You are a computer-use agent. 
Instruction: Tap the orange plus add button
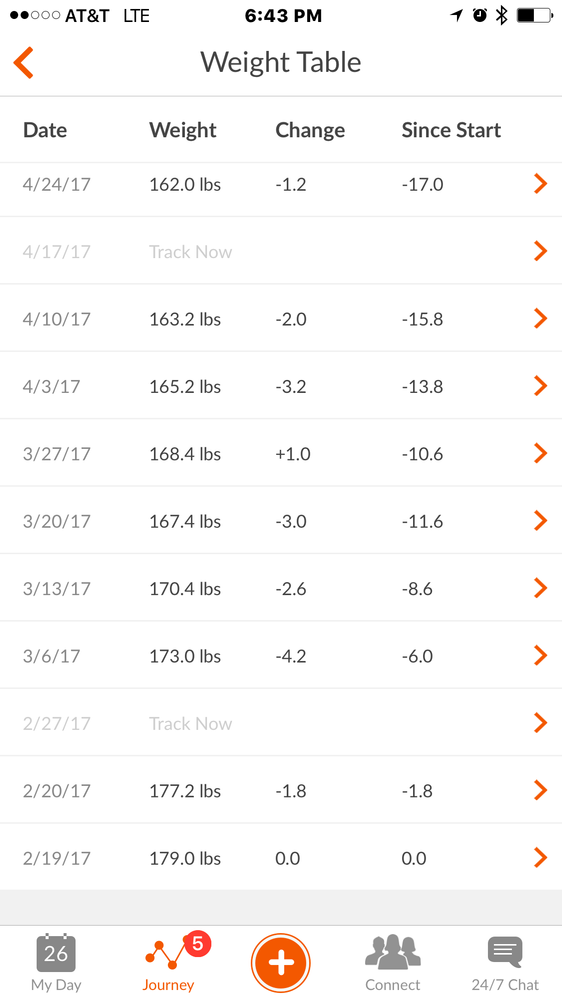click(x=280, y=963)
